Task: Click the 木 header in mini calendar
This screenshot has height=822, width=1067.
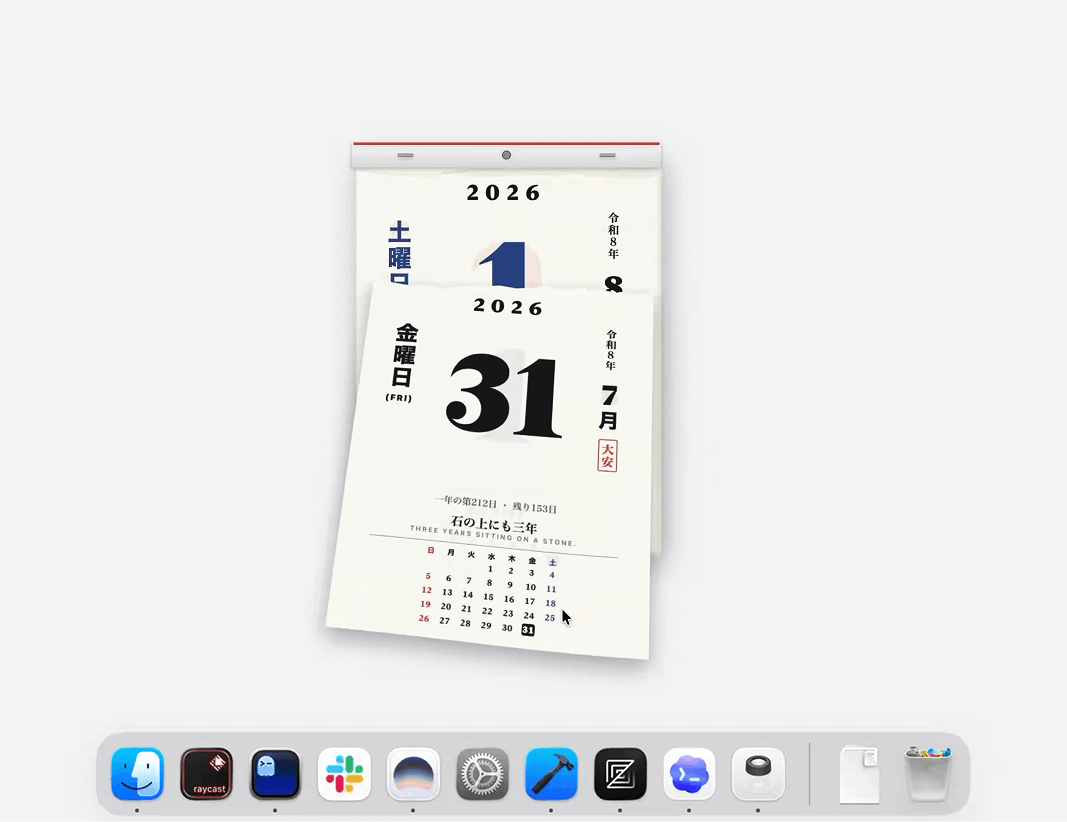Action: 512,559
